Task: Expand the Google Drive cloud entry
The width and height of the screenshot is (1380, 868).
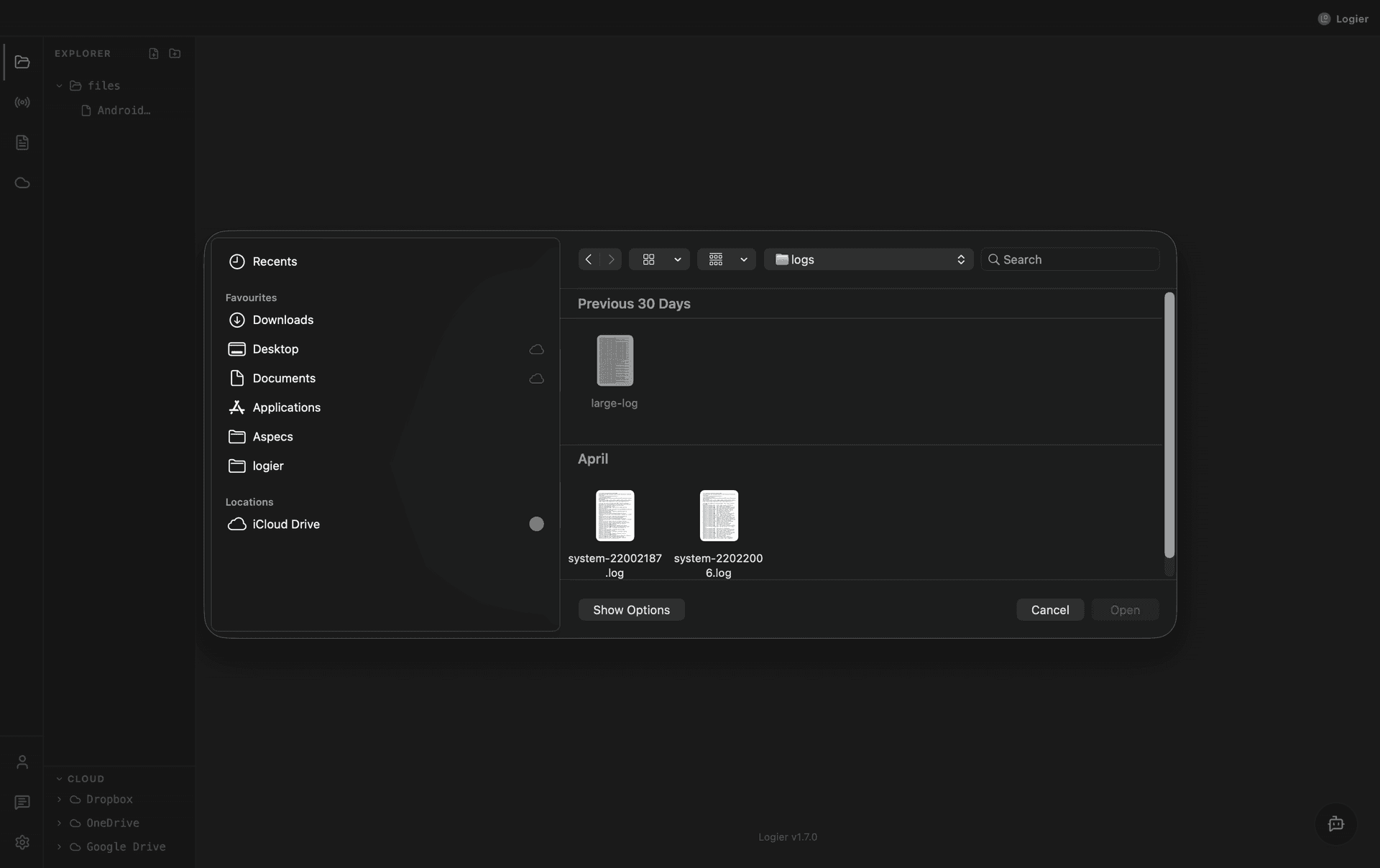Action: tap(59, 846)
